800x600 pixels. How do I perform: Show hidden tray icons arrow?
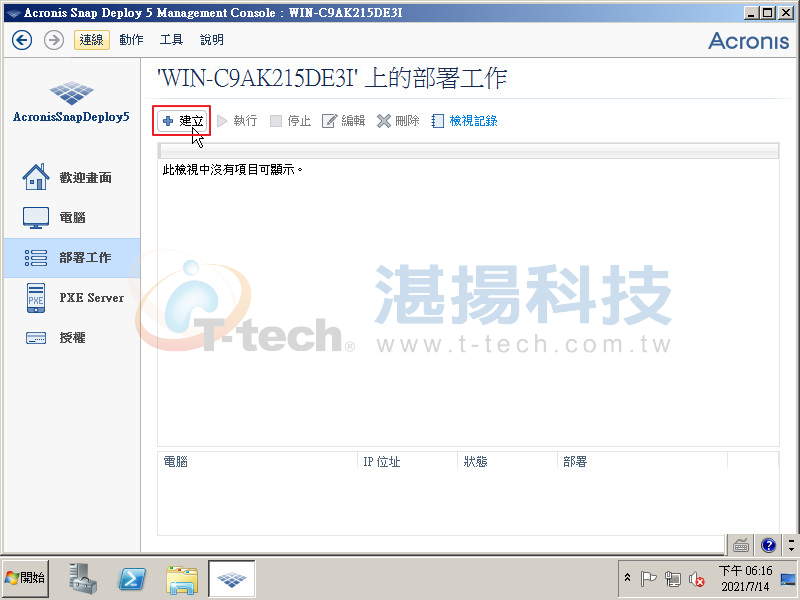[628, 577]
